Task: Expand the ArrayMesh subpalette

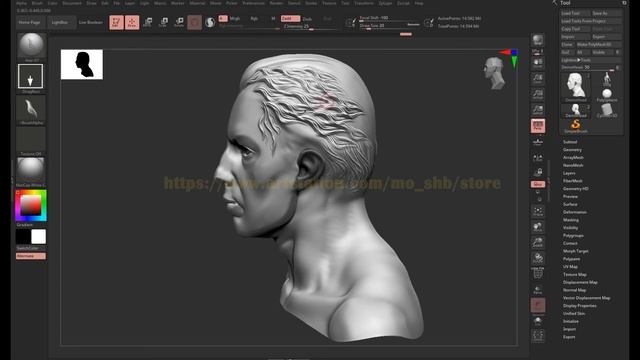Action: (573, 158)
